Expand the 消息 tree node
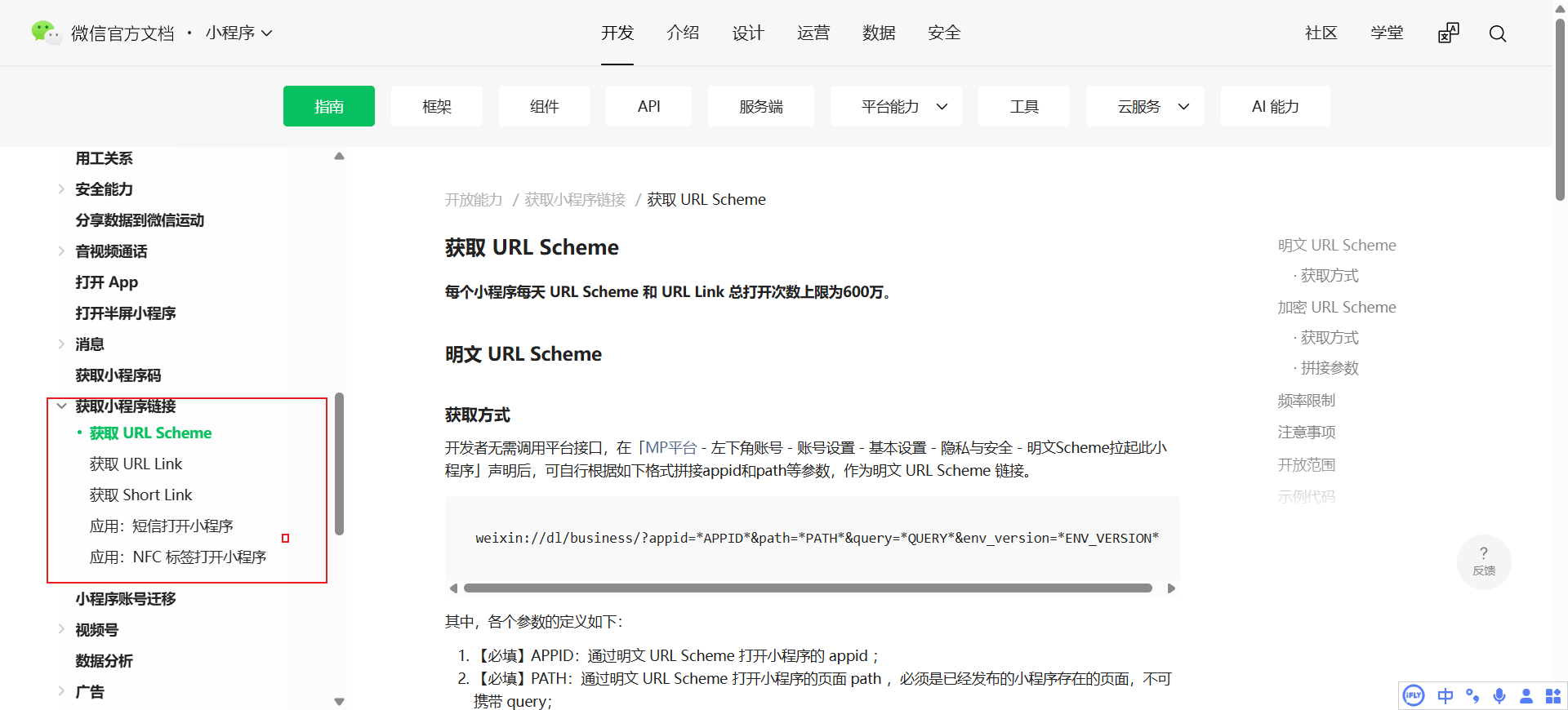The image size is (1568, 710). (x=61, y=344)
